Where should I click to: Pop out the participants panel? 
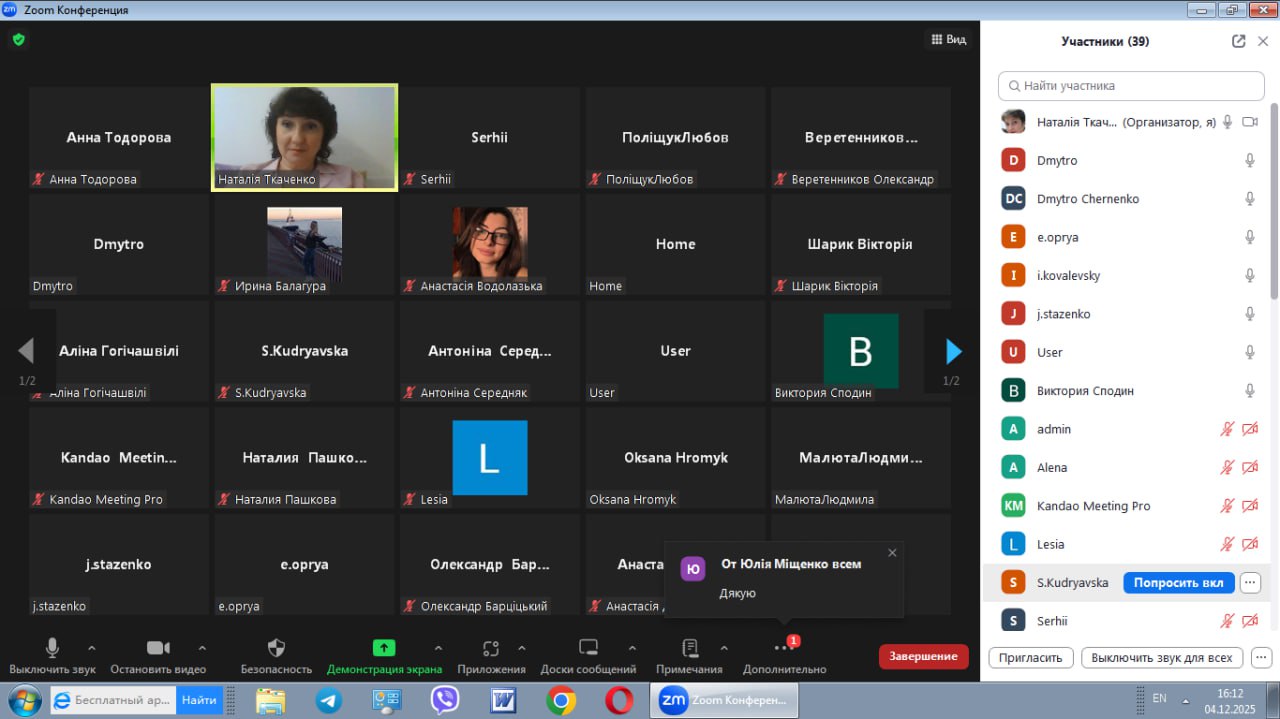click(1239, 41)
